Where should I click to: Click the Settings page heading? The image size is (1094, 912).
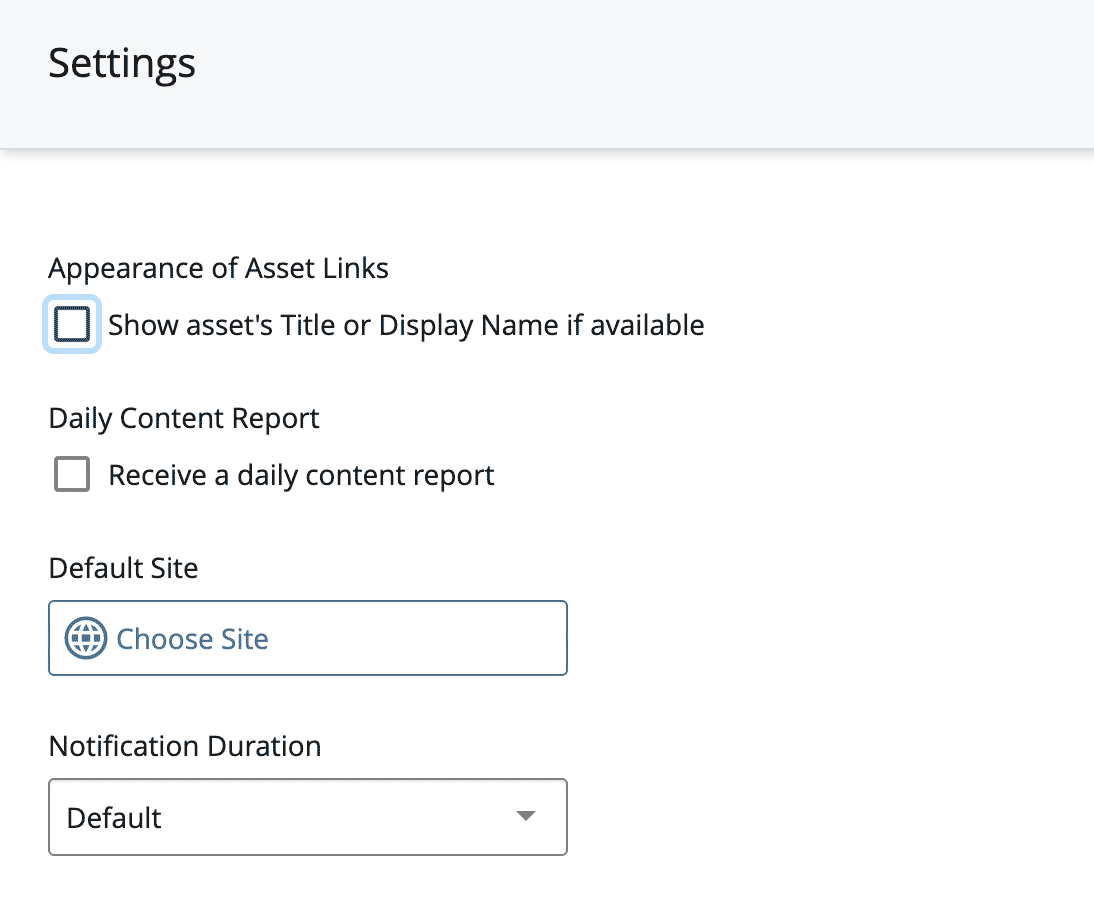(x=121, y=63)
